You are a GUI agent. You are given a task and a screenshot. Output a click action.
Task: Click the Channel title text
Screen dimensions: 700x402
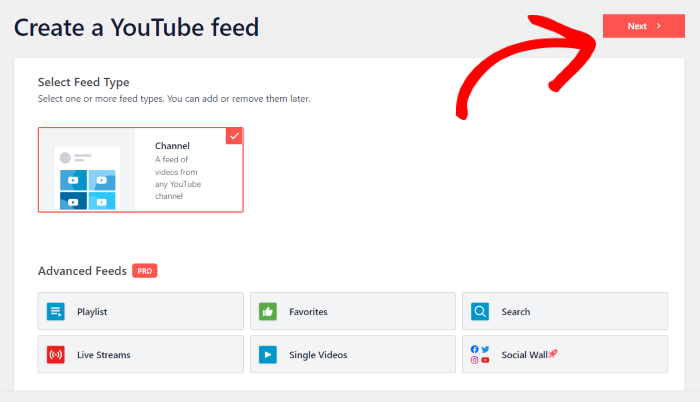(x=172, y=146)
